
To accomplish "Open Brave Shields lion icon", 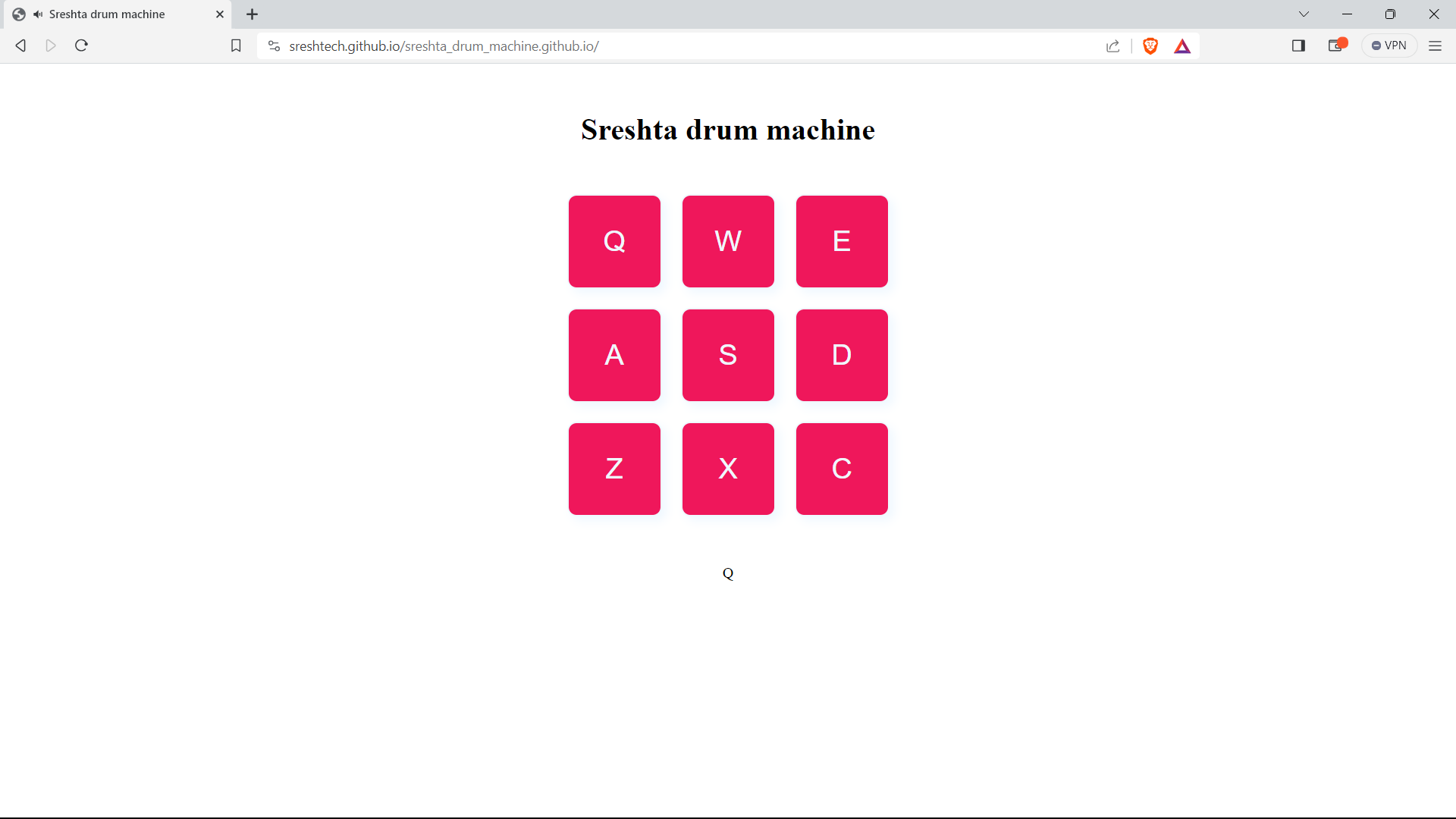I will (1150, 46).
